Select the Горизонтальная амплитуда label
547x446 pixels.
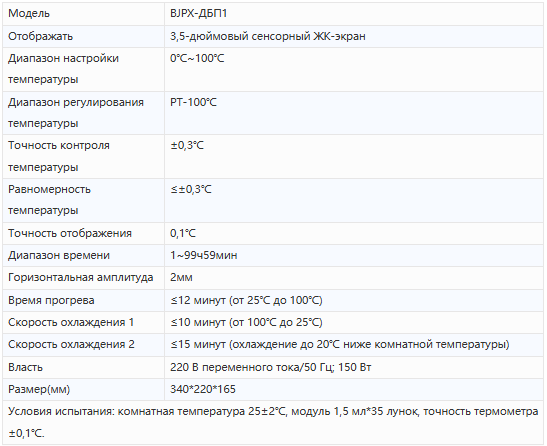(x=81, y=277)
